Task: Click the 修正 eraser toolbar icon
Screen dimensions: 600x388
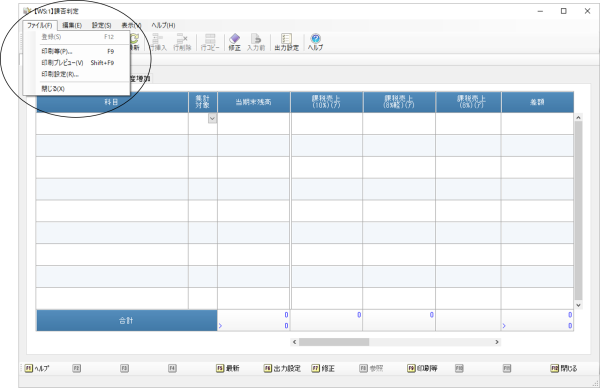Action: tap(235, 42)
